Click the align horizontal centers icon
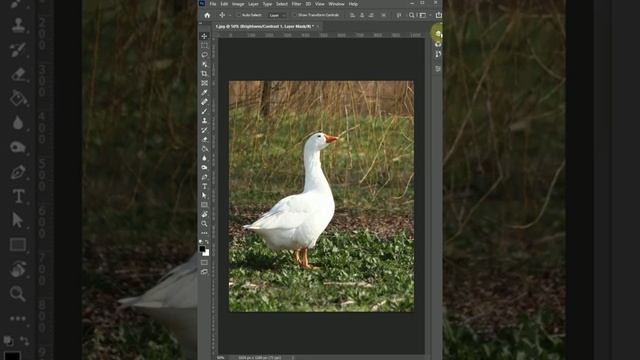Screen dimensions: 640x360 pyautogui.click(x=362, y=15)
